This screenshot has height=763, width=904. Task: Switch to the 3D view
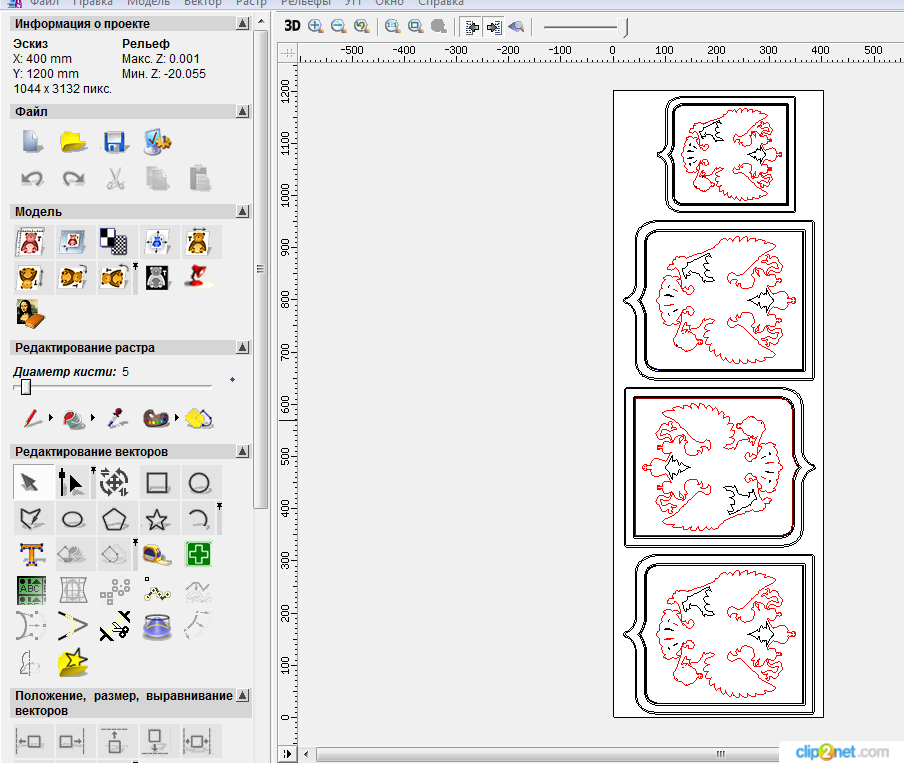point(292,26)
